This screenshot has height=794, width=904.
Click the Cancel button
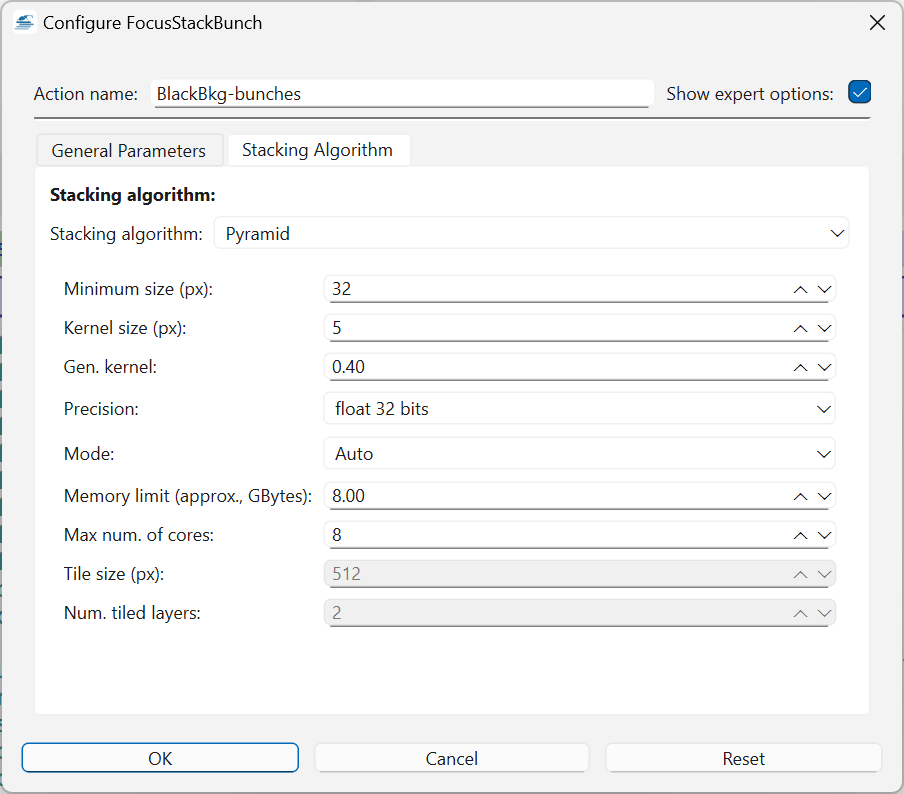tap(452, 758)
